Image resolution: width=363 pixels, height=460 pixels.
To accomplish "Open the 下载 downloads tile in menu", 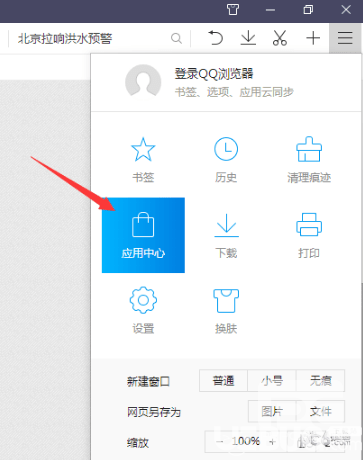I will (226, 235).
